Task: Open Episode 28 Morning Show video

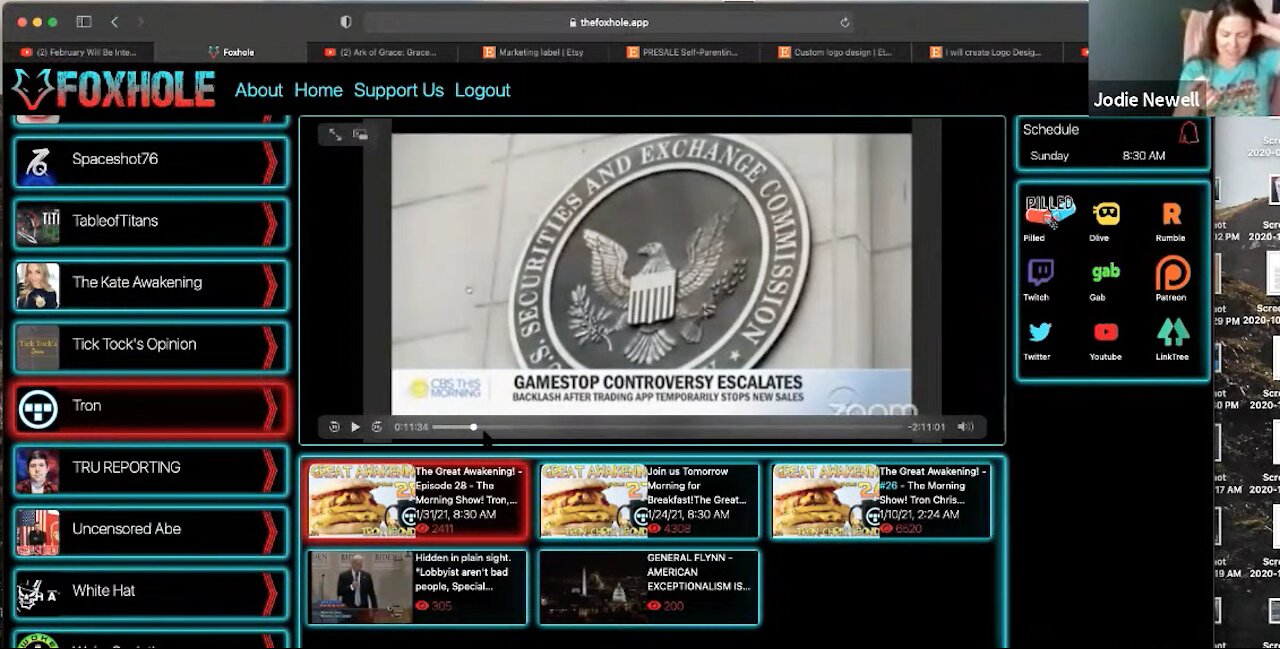Action: 416,501
